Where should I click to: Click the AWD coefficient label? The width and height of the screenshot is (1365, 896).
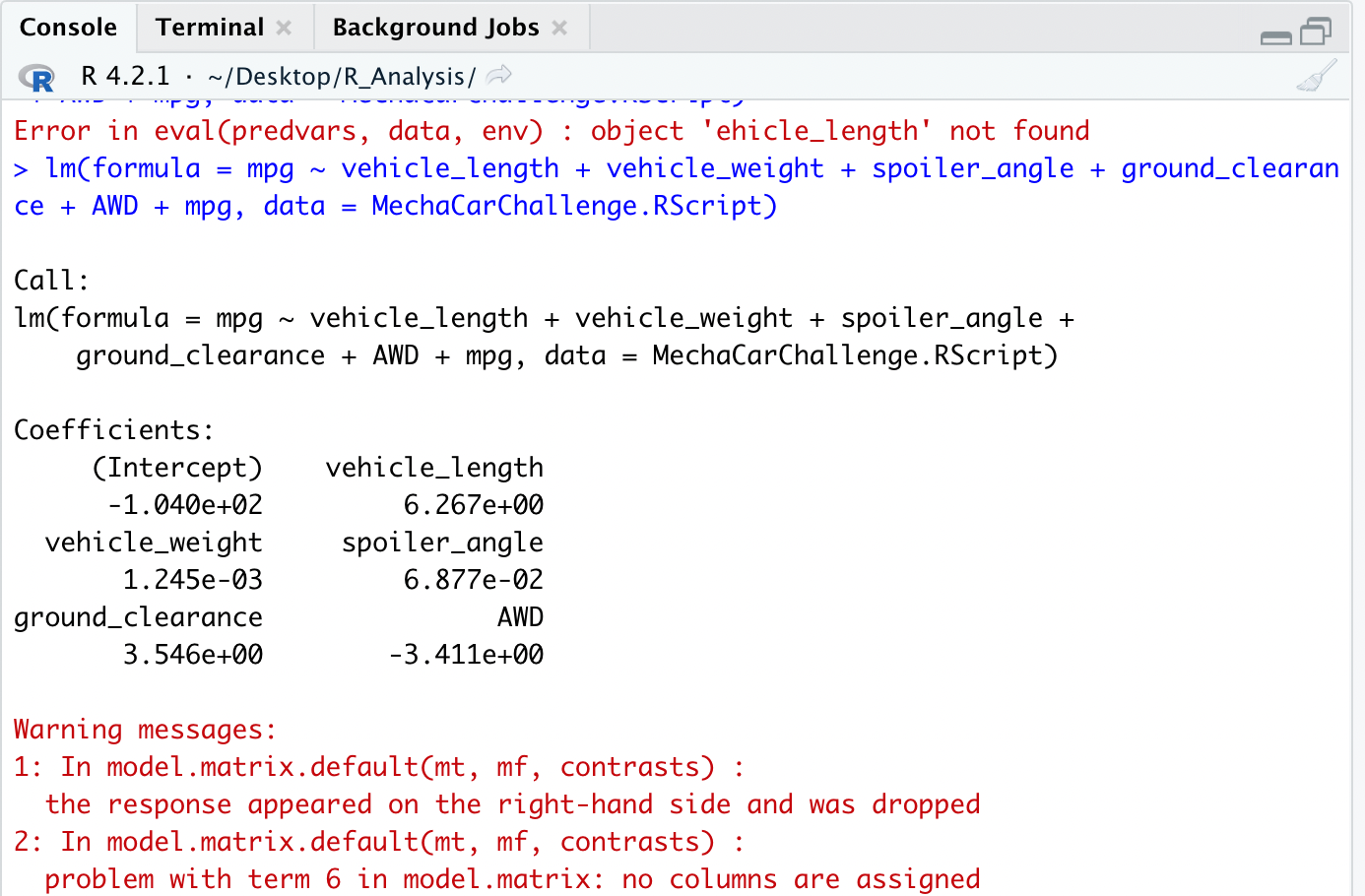tap(520, 617)
